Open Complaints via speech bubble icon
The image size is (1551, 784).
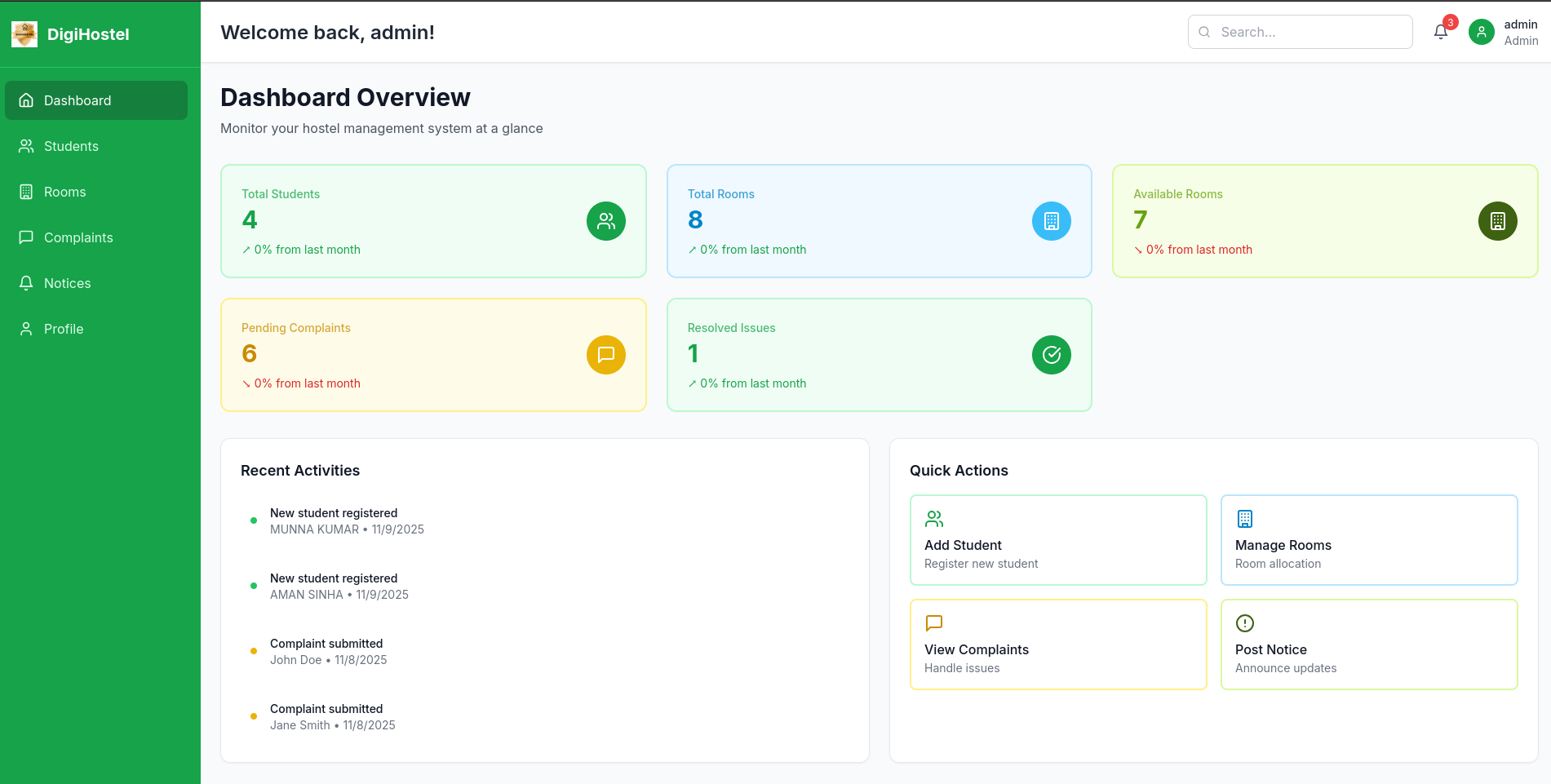coord(25,237)
